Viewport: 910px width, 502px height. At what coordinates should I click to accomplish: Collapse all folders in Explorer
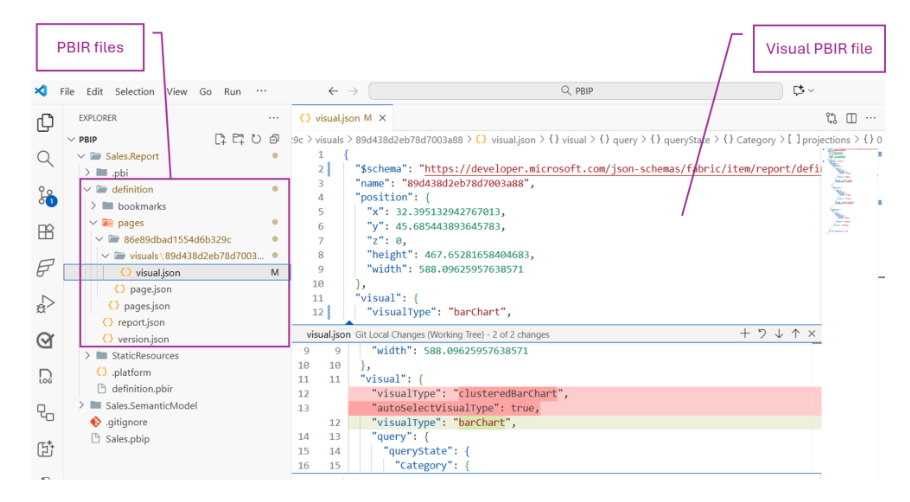[274, 139]
